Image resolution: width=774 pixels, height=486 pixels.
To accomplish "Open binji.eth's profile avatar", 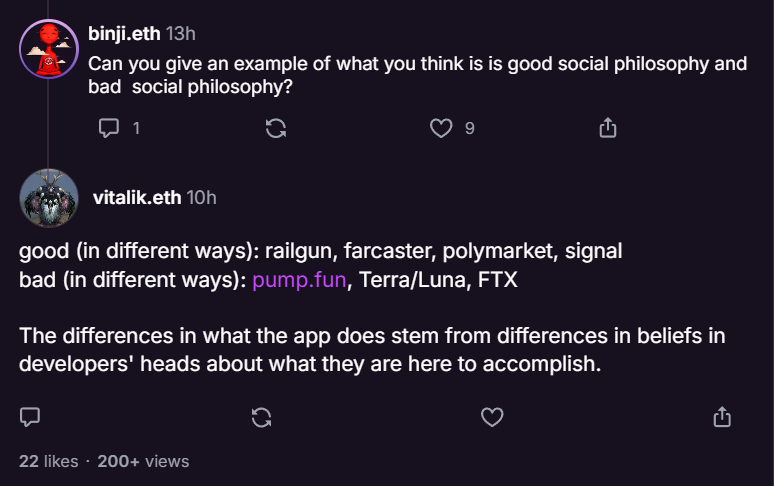I will (x=48, y=48).
